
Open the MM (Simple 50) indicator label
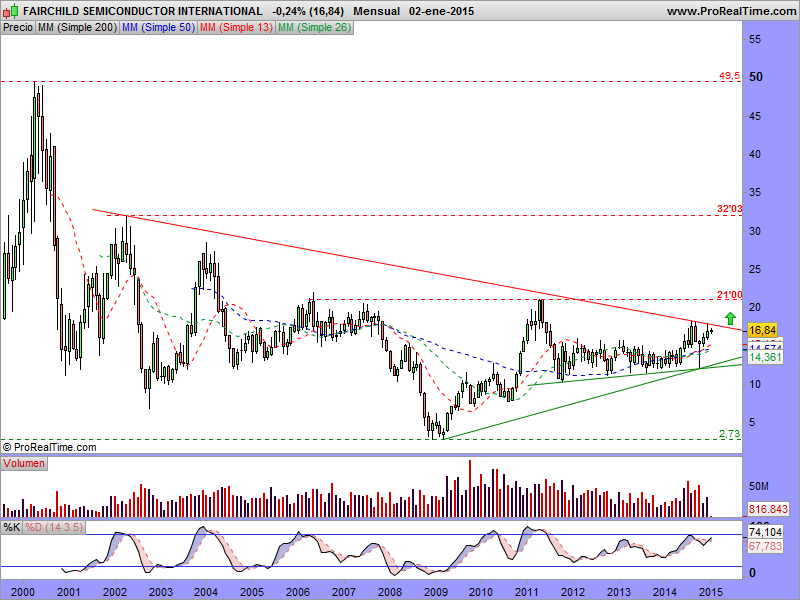[158, 28]
